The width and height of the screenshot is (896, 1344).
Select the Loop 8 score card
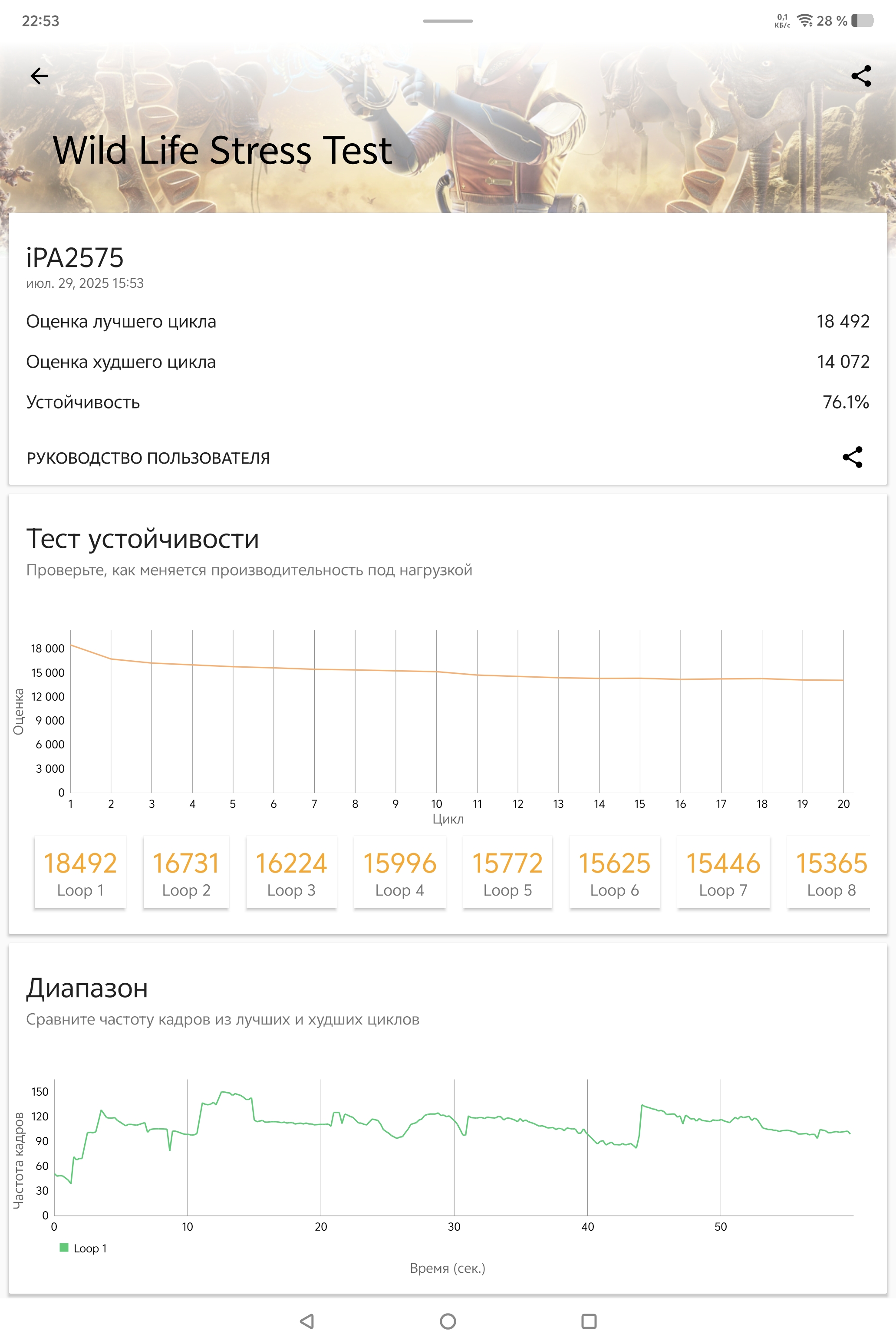[829, 872]
